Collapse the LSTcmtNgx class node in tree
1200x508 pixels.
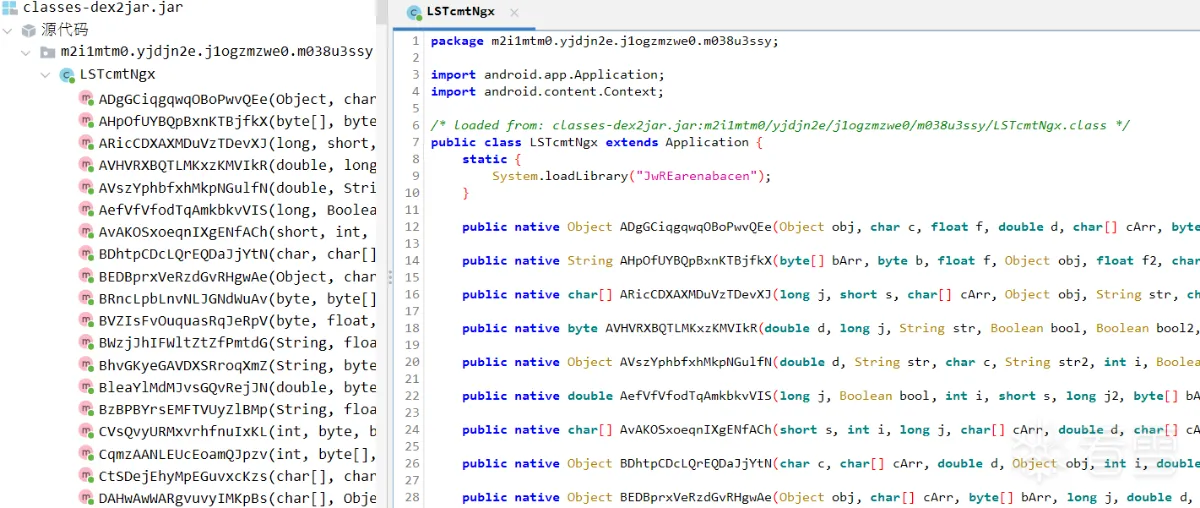point(46,75)
